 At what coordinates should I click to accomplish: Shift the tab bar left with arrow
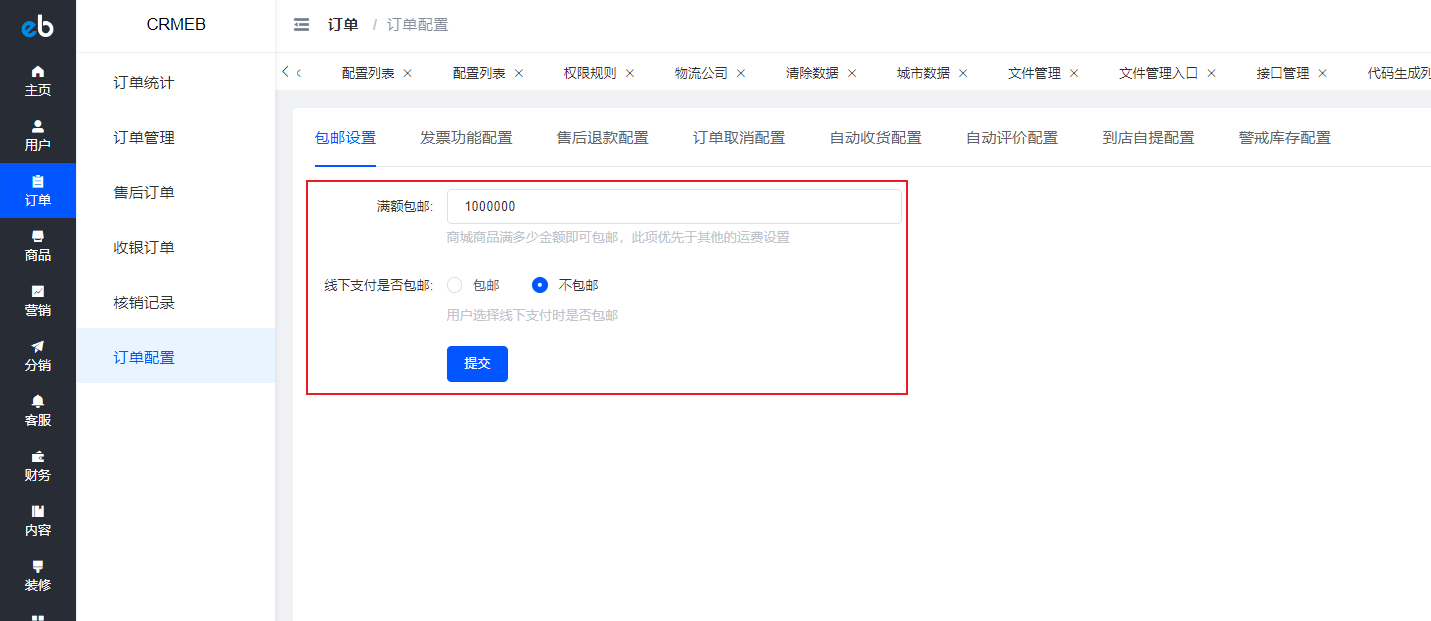(x=286, y=72)
